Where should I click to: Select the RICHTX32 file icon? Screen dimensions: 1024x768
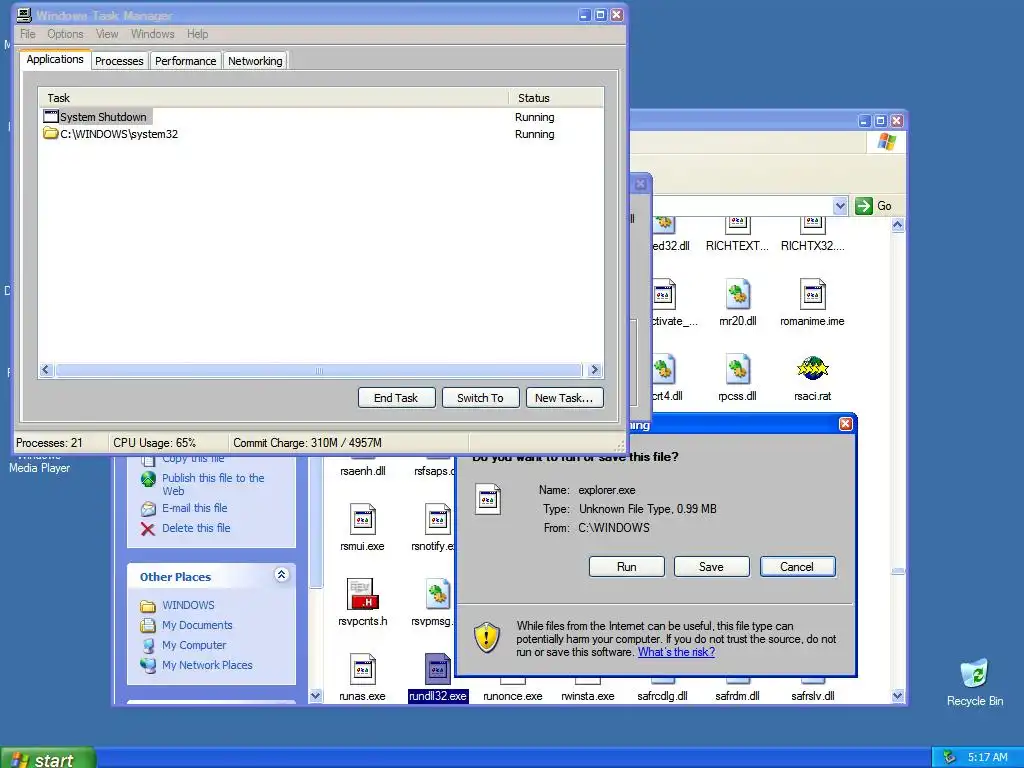(812, 225)
